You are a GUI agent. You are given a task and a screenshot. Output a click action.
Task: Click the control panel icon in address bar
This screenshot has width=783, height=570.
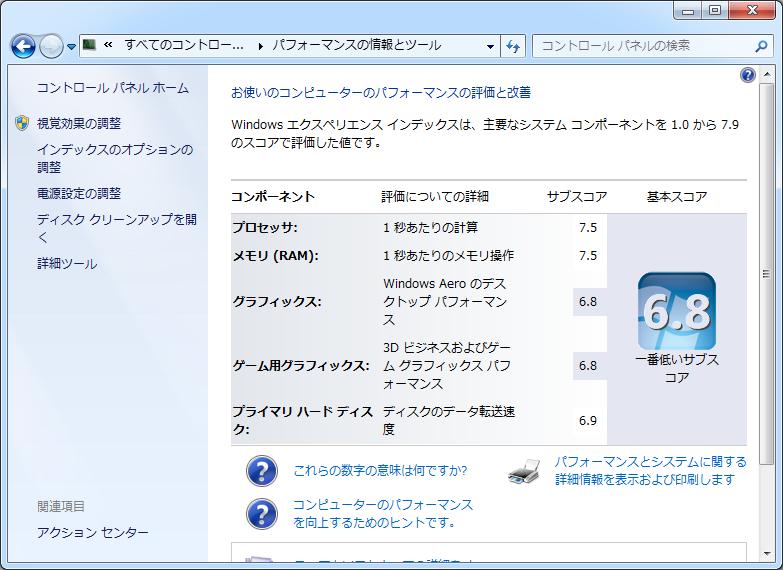click(89, 45)
